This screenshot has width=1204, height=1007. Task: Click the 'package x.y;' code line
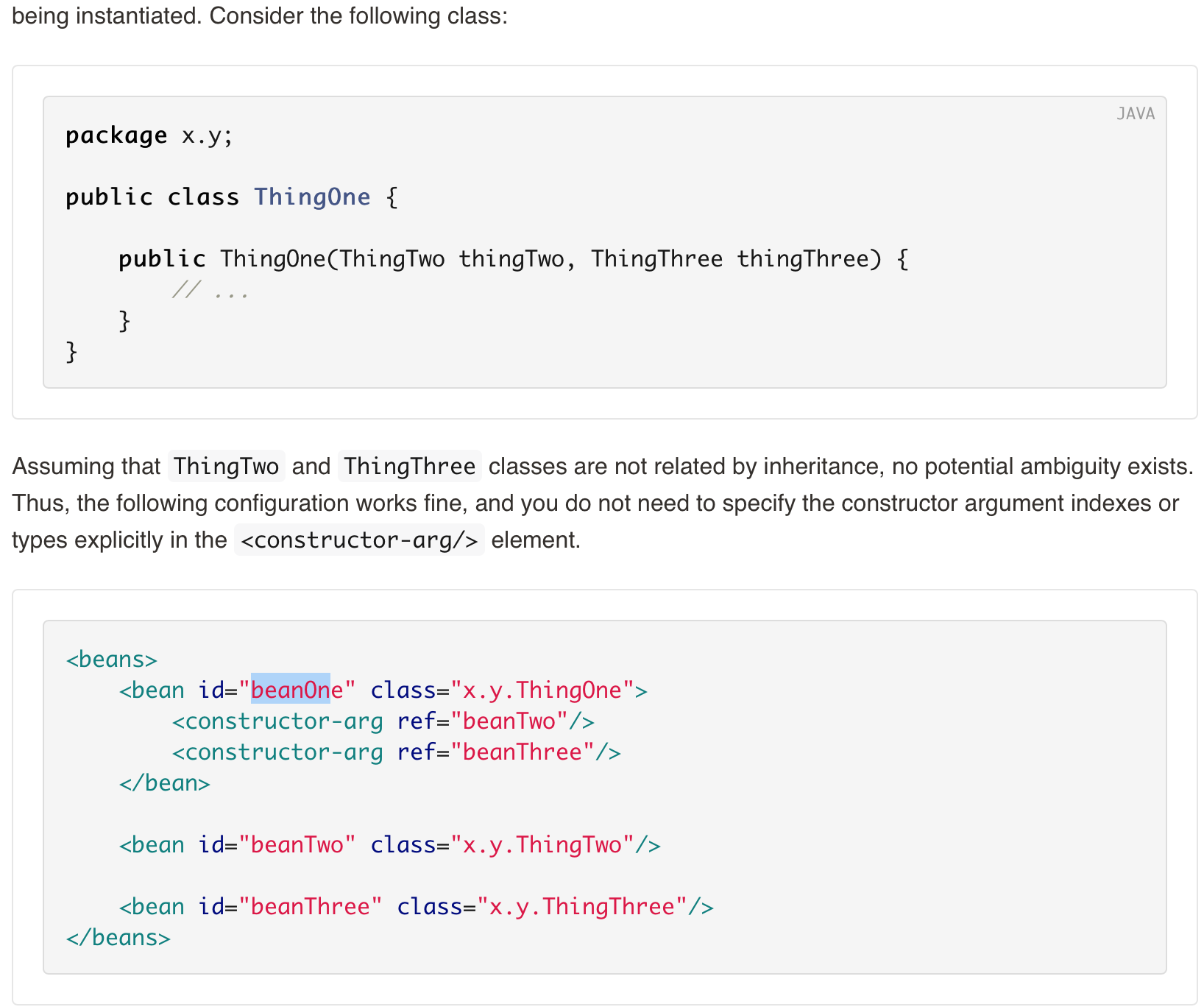(149, 135)
